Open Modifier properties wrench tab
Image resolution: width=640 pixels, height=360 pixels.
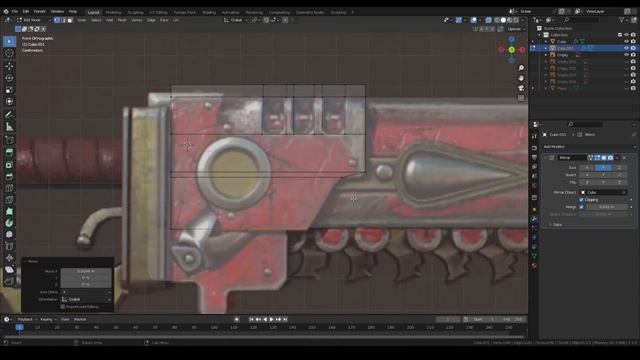pos(534,219)
